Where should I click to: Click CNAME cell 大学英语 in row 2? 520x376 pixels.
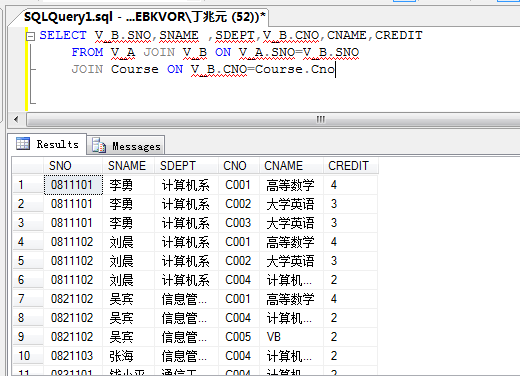(291, 204)
